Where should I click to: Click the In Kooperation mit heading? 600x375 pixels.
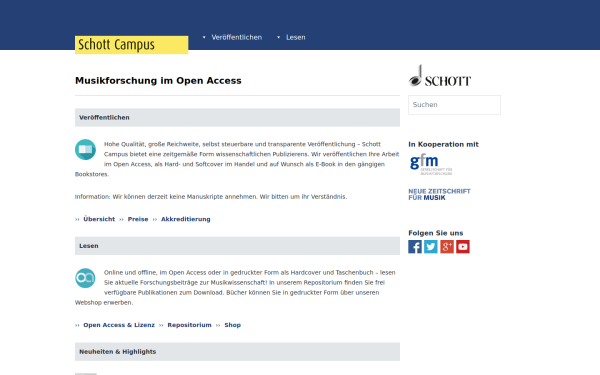tap(443, 144)
